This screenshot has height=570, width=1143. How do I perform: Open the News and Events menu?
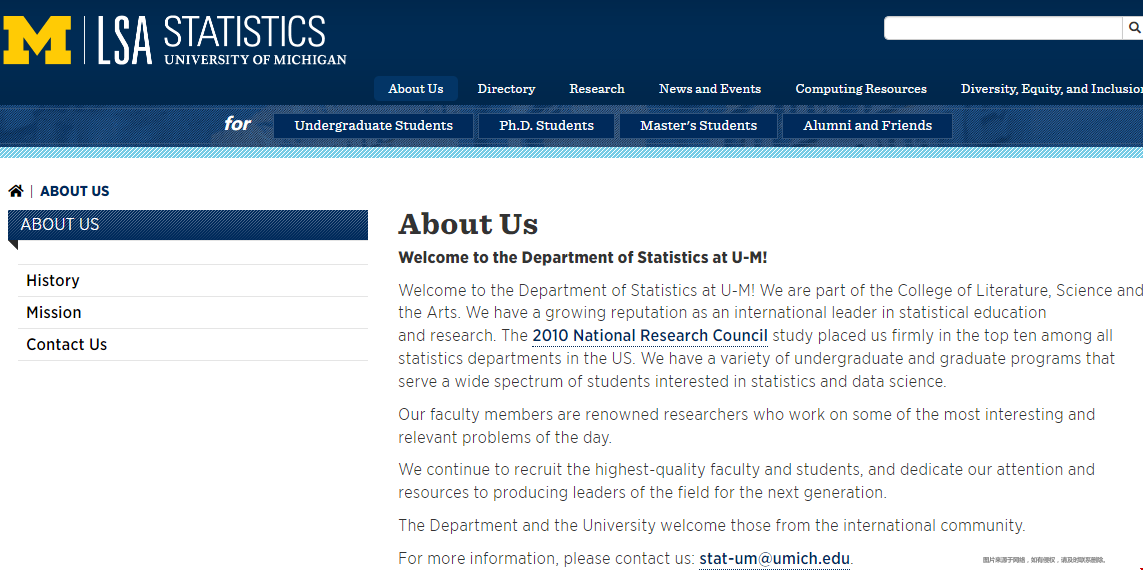(710, 89)
